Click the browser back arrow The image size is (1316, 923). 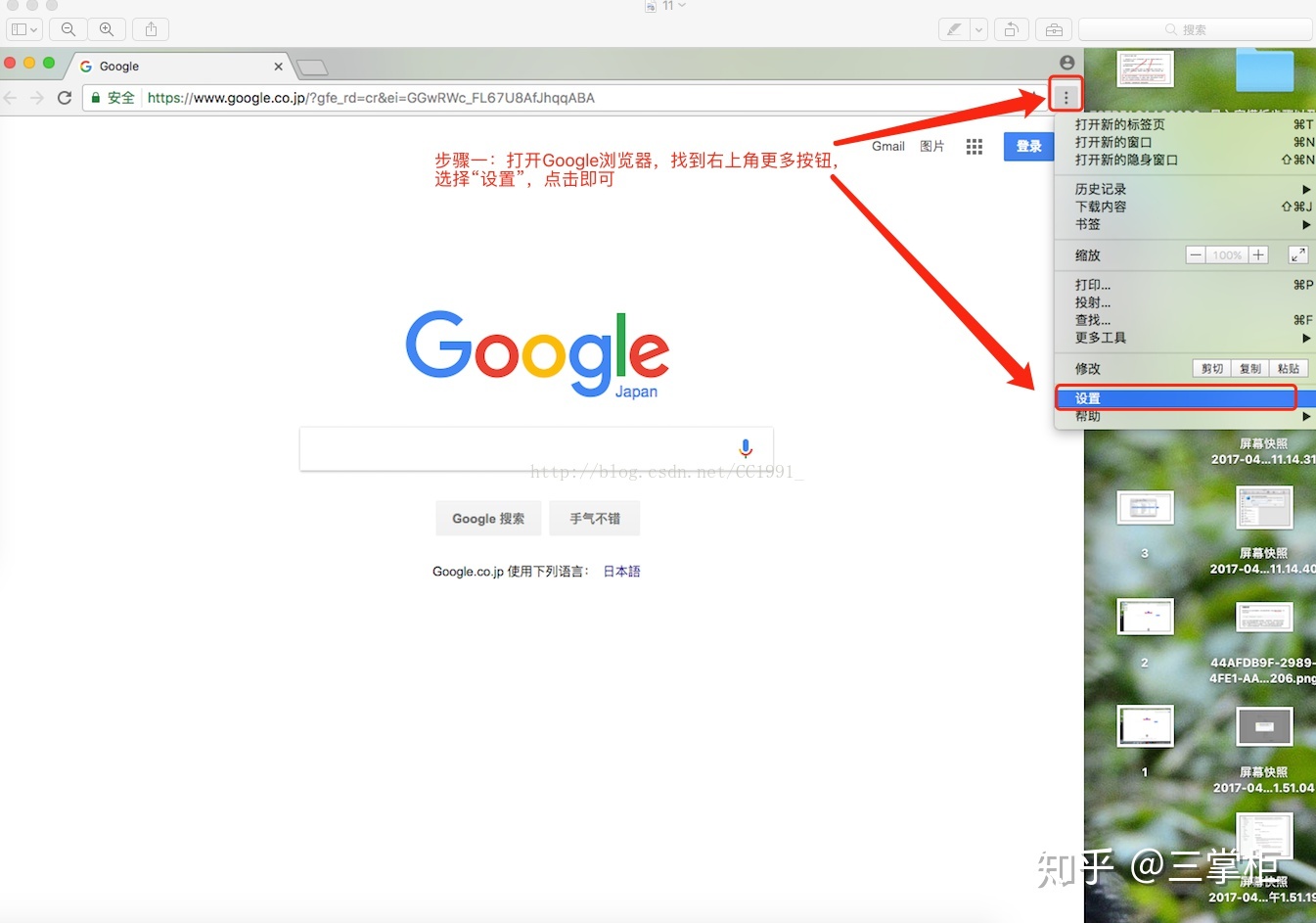click(x=11, y=98)
